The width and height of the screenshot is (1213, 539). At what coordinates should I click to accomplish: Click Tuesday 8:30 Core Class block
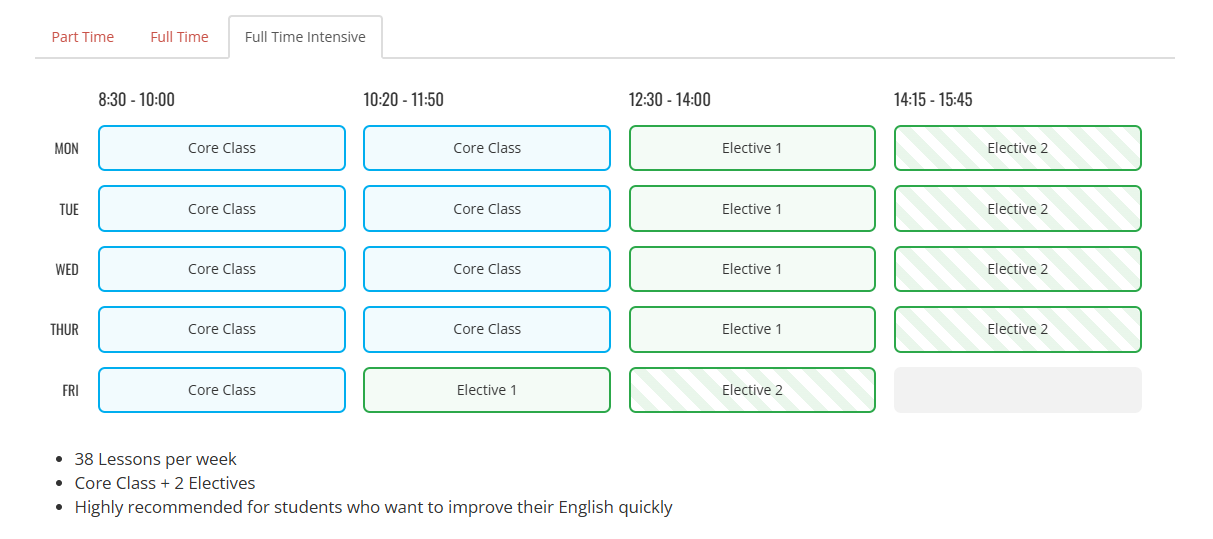222,209
